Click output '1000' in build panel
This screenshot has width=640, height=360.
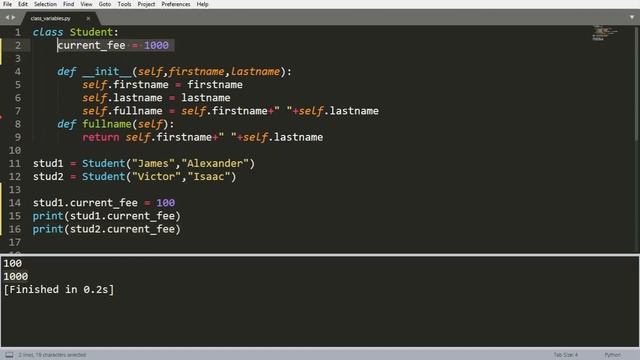(16, 277)
